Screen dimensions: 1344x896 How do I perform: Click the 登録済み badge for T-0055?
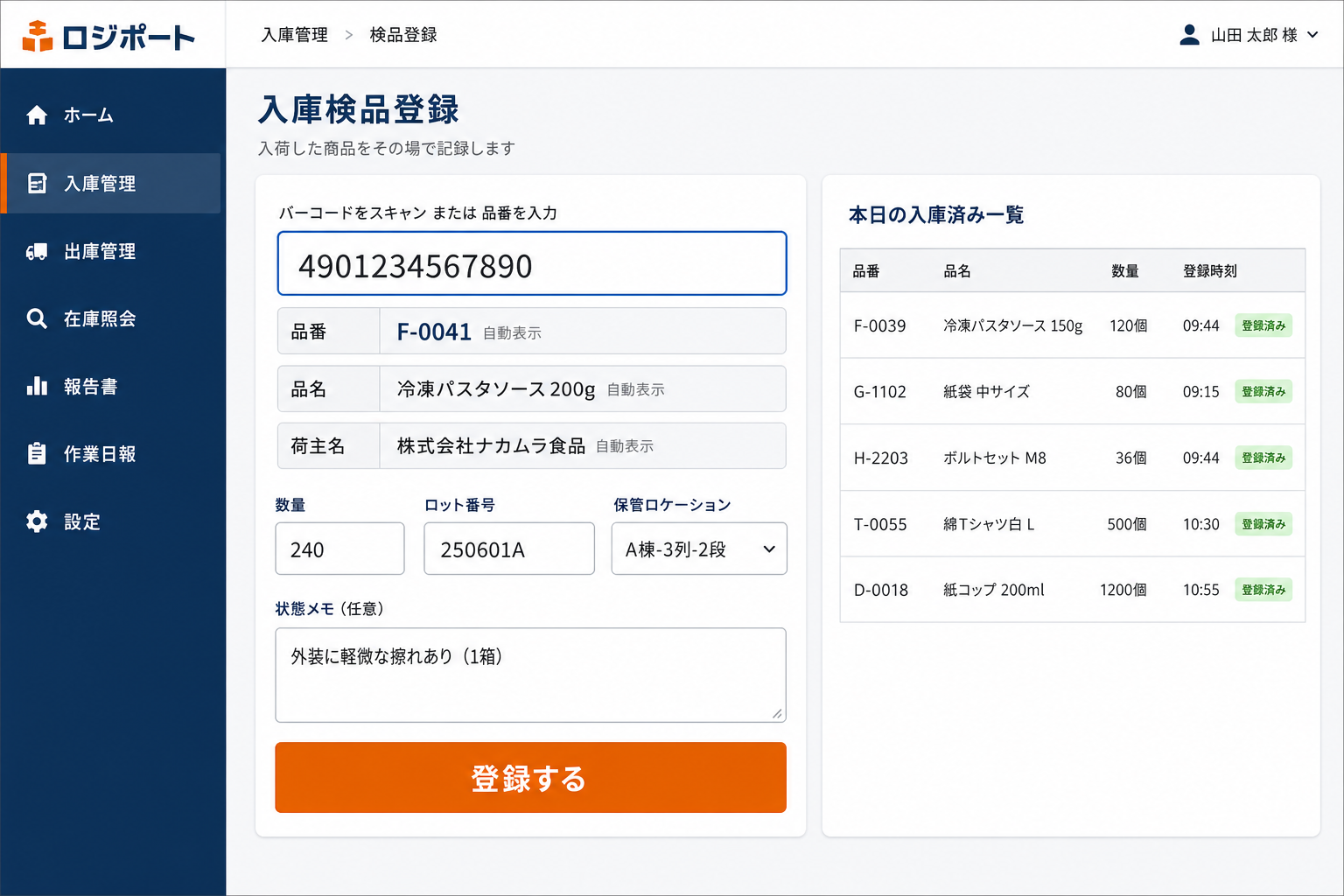(x=1263, y=524)
